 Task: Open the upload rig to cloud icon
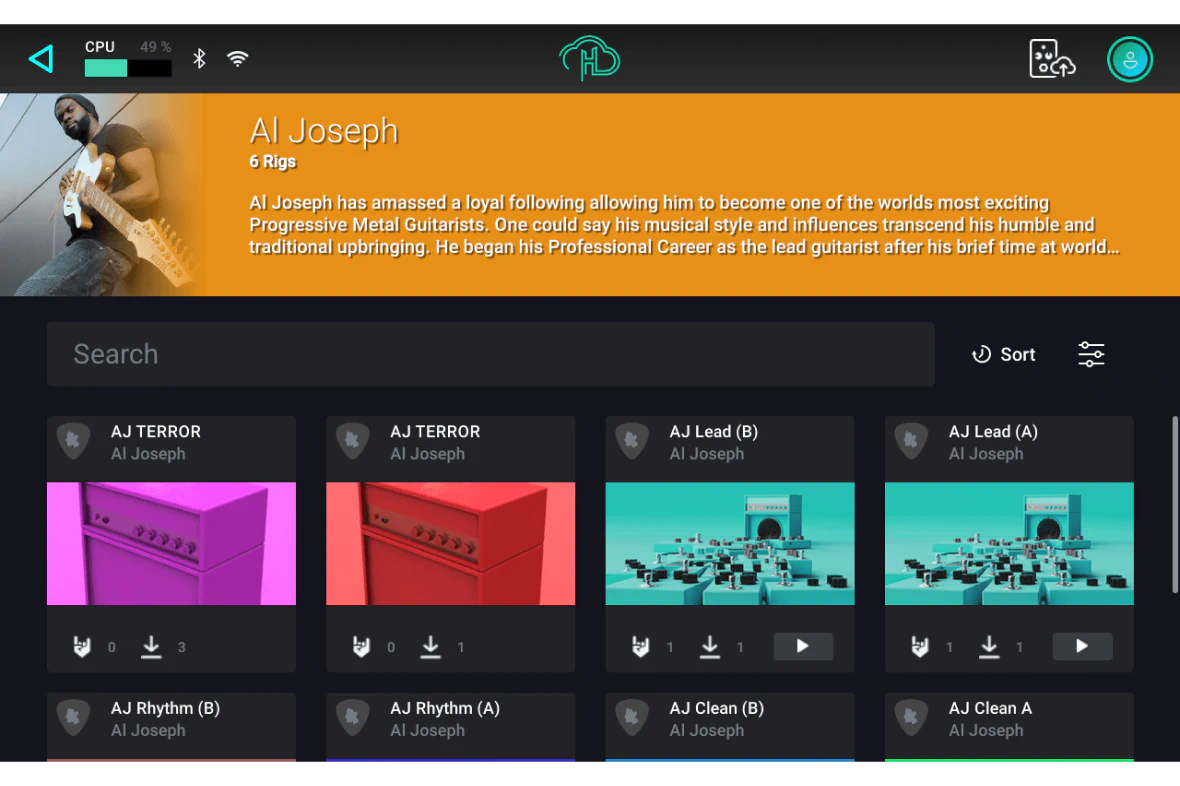point(1051,59)
